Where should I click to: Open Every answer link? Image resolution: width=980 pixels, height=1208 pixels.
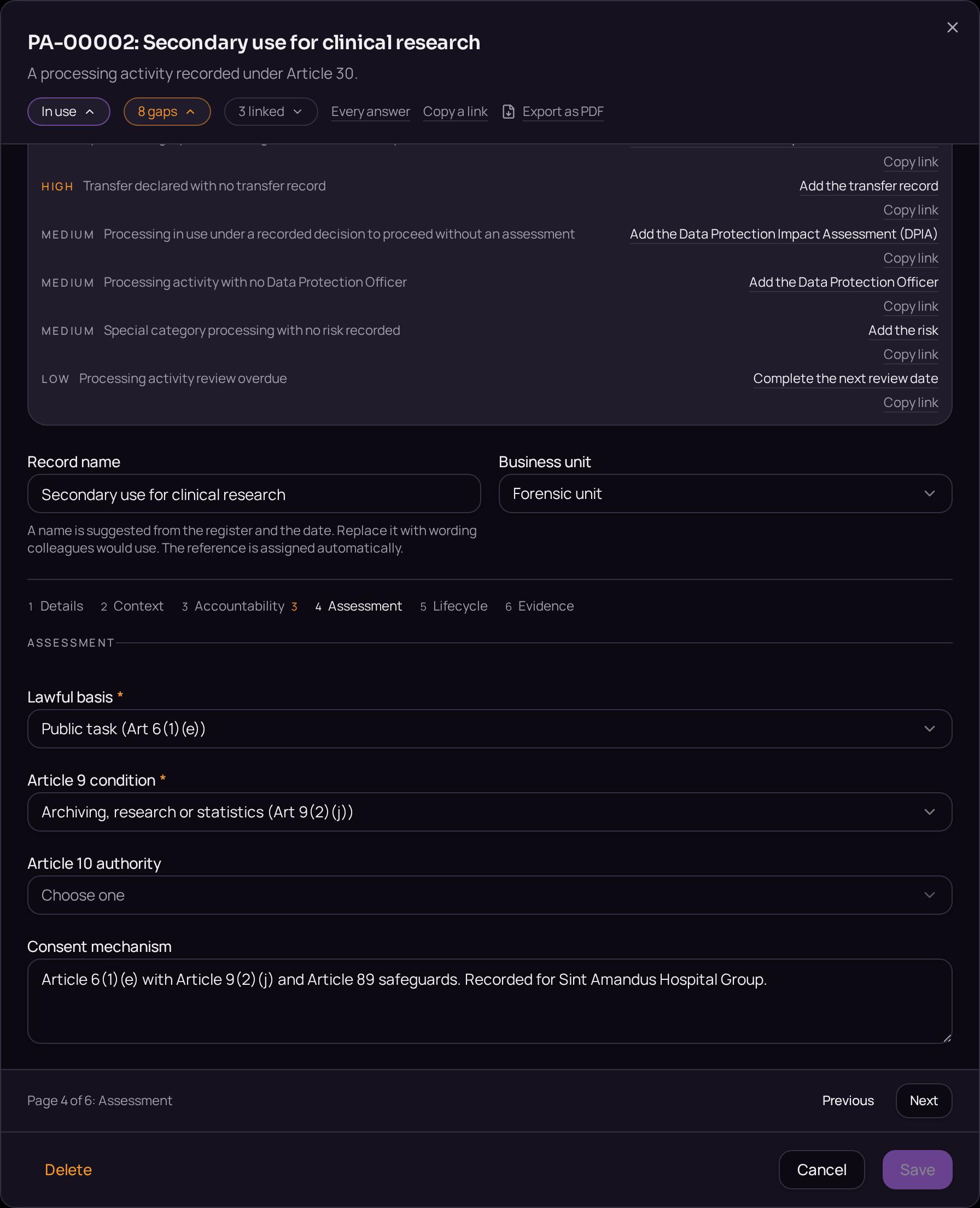tap(370, 112)
